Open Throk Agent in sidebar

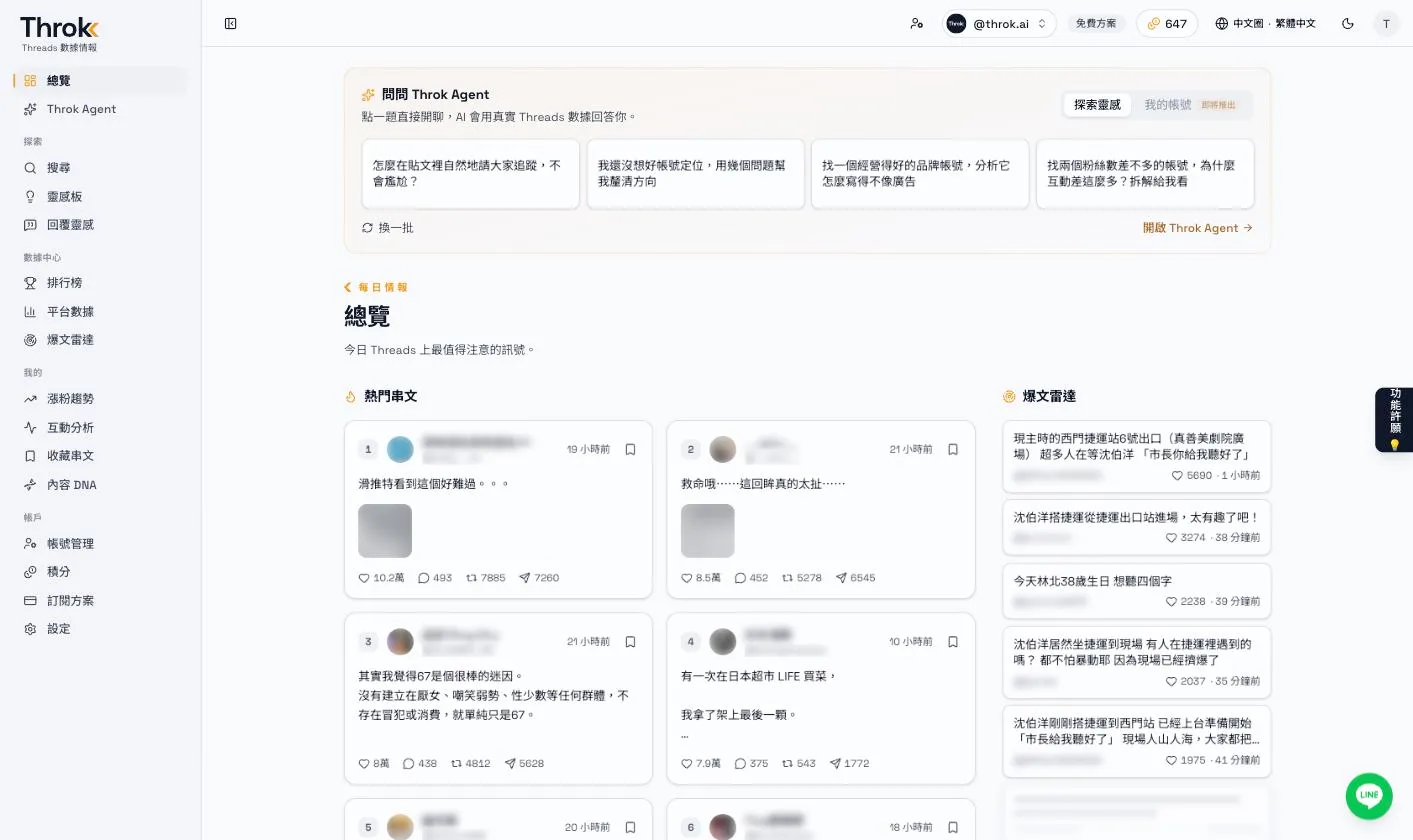(x=100, y=109)
